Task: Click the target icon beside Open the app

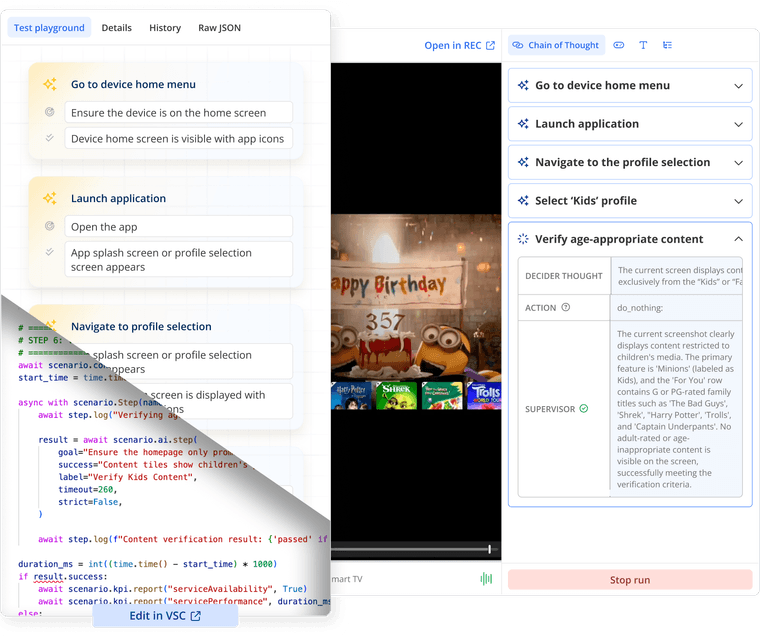Action: click(x=49, y=226)
